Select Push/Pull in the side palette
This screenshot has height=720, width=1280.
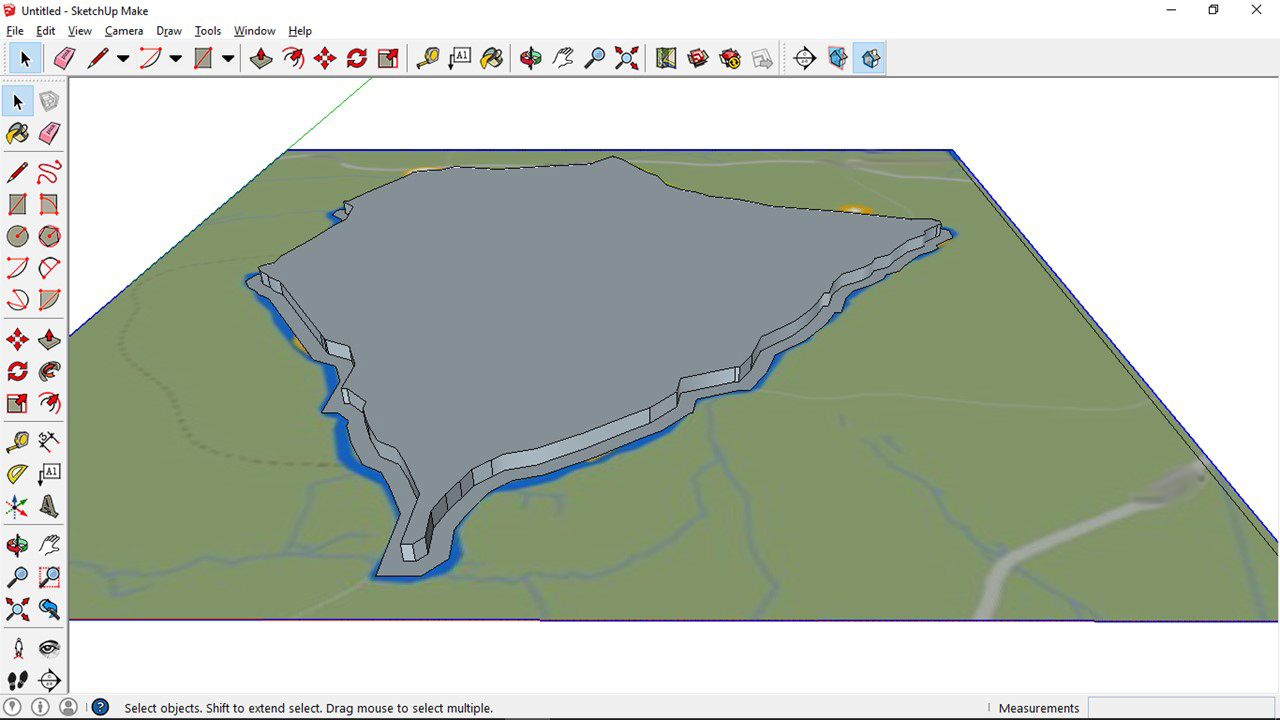click(x=49, y=339)
